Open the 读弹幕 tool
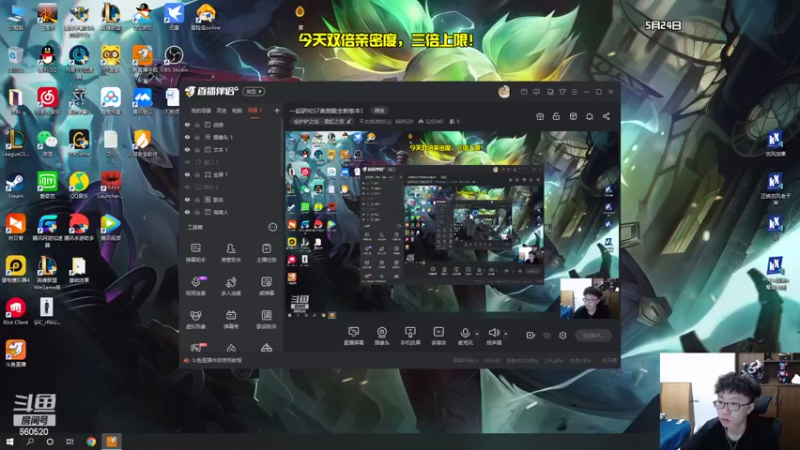 click(266, 286)
